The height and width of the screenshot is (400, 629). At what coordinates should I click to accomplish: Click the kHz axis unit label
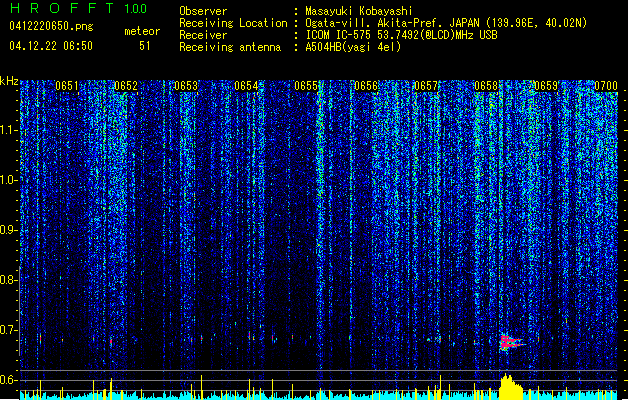click(x=9, y=81)
